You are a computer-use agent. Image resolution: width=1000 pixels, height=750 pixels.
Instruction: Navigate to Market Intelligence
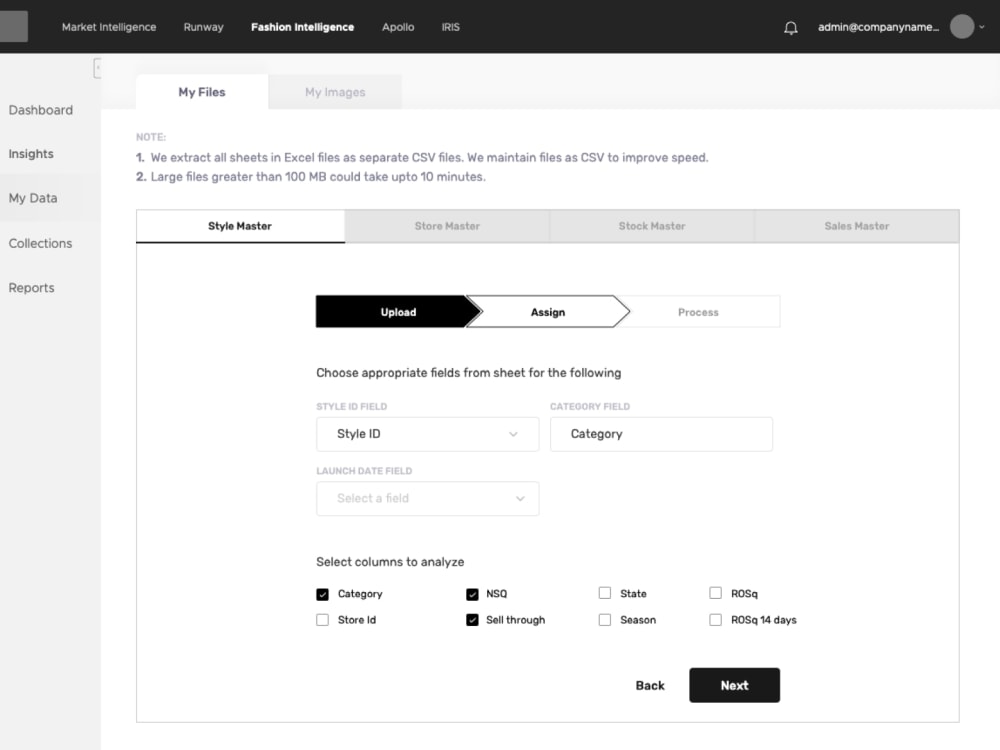tap(108, 27)
